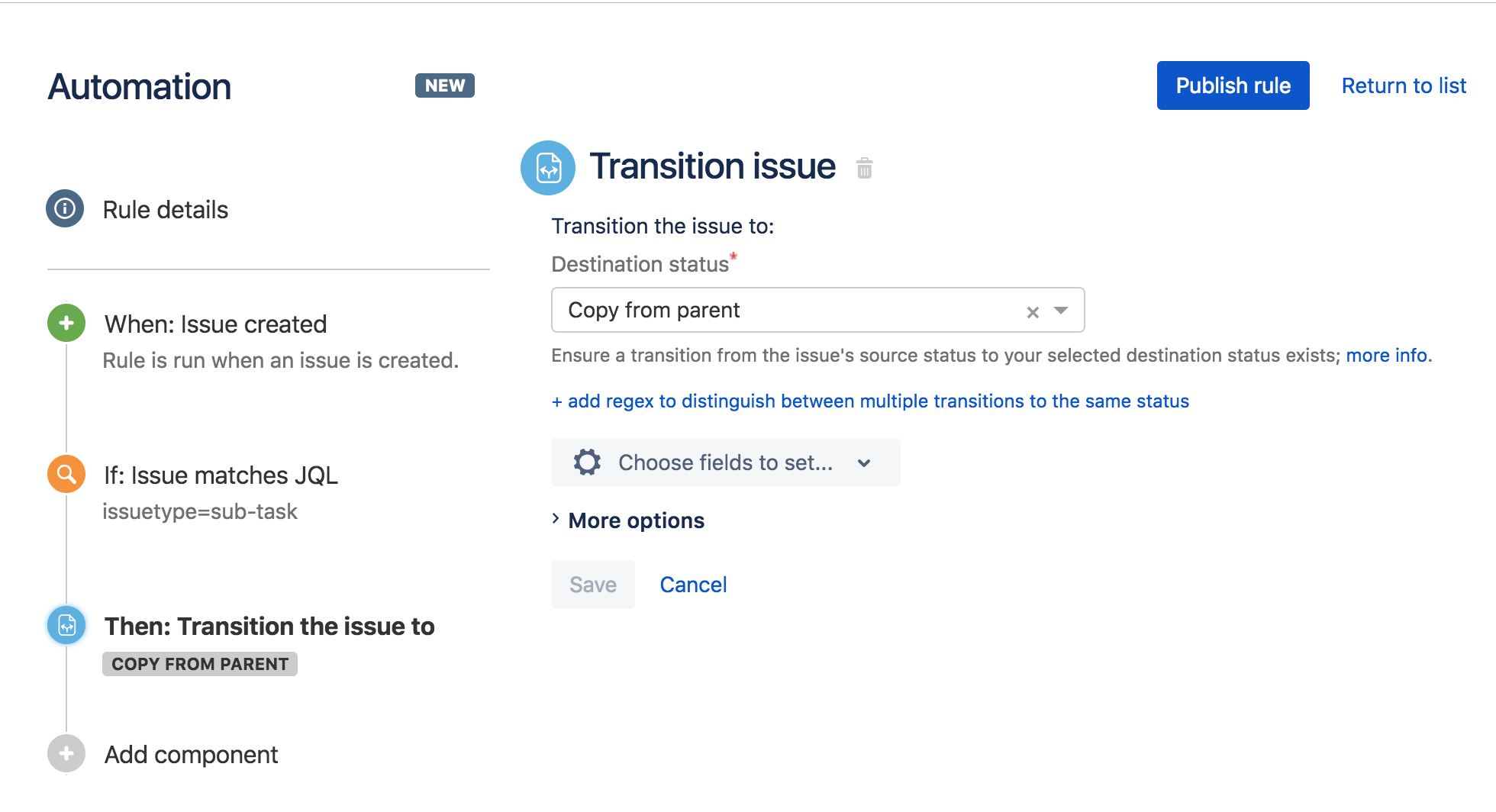Click the Publish rule button
This screenshot has width=1496, height=812.
(x=1233, y=85)
